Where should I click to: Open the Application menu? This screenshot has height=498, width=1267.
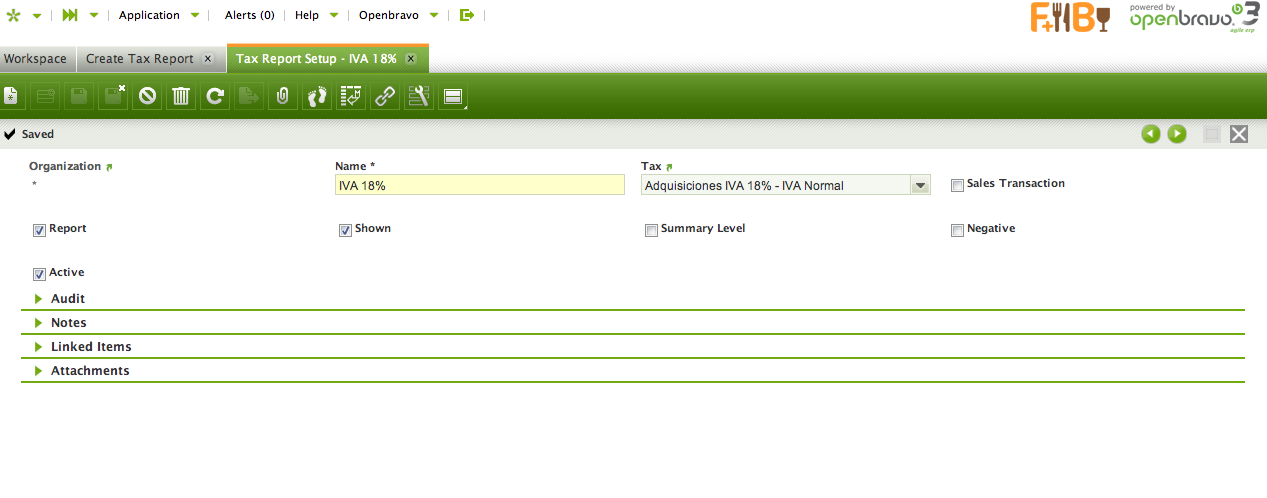pyautogui.click(x=150, y=15)
